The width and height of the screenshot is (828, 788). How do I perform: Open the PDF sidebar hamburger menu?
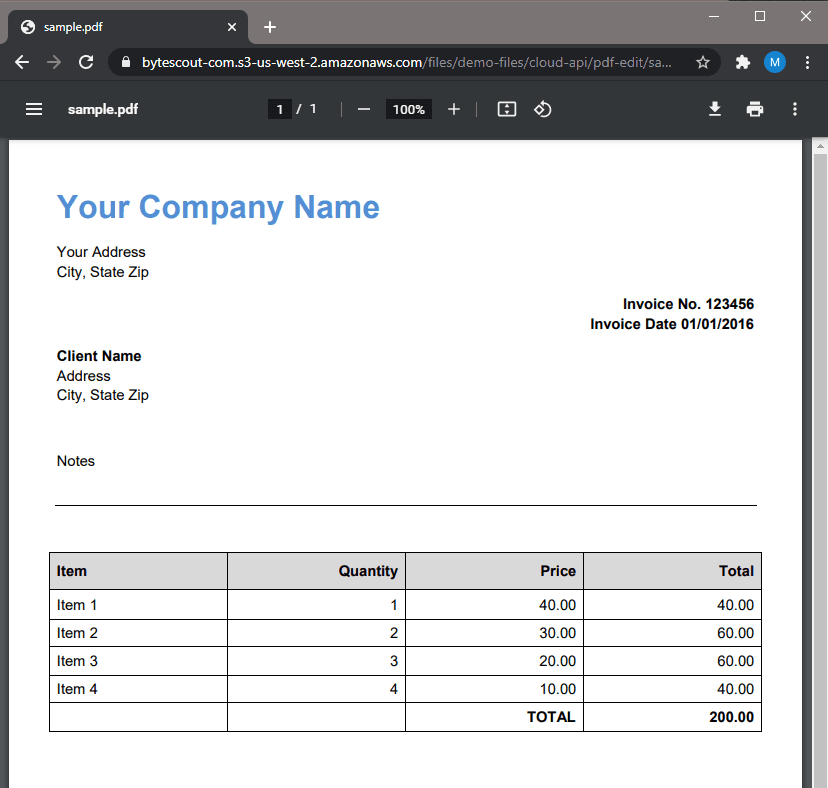point(34,109)
